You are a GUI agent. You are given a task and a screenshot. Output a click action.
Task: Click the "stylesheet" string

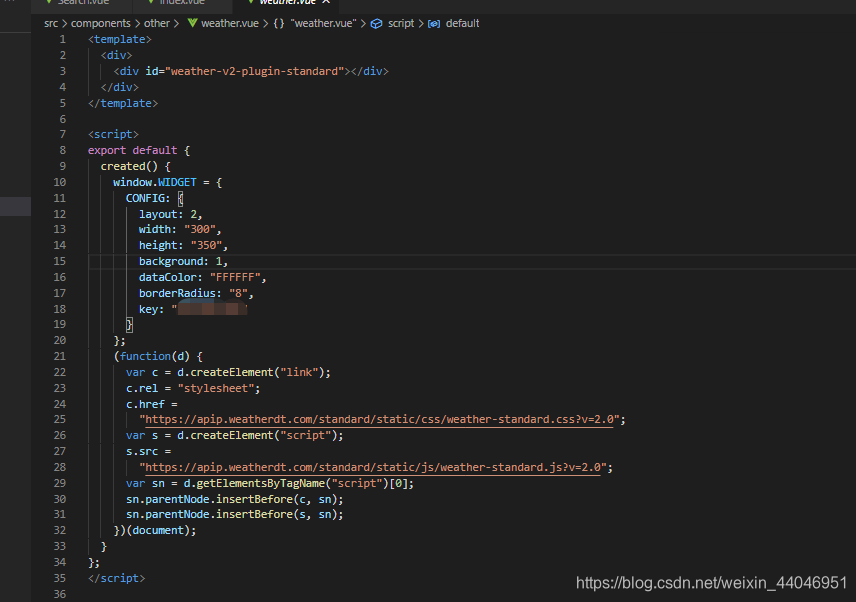(x=216, y=388)
